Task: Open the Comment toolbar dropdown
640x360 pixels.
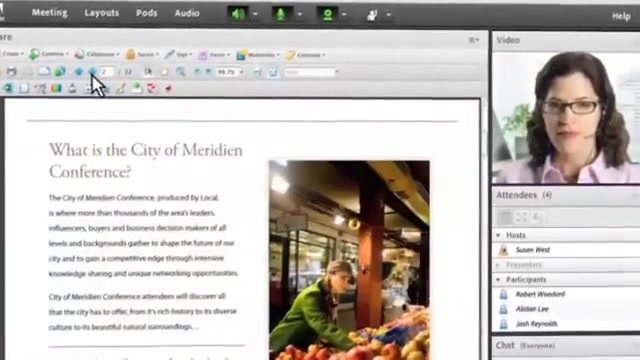Action: click(x=305, y=55)
